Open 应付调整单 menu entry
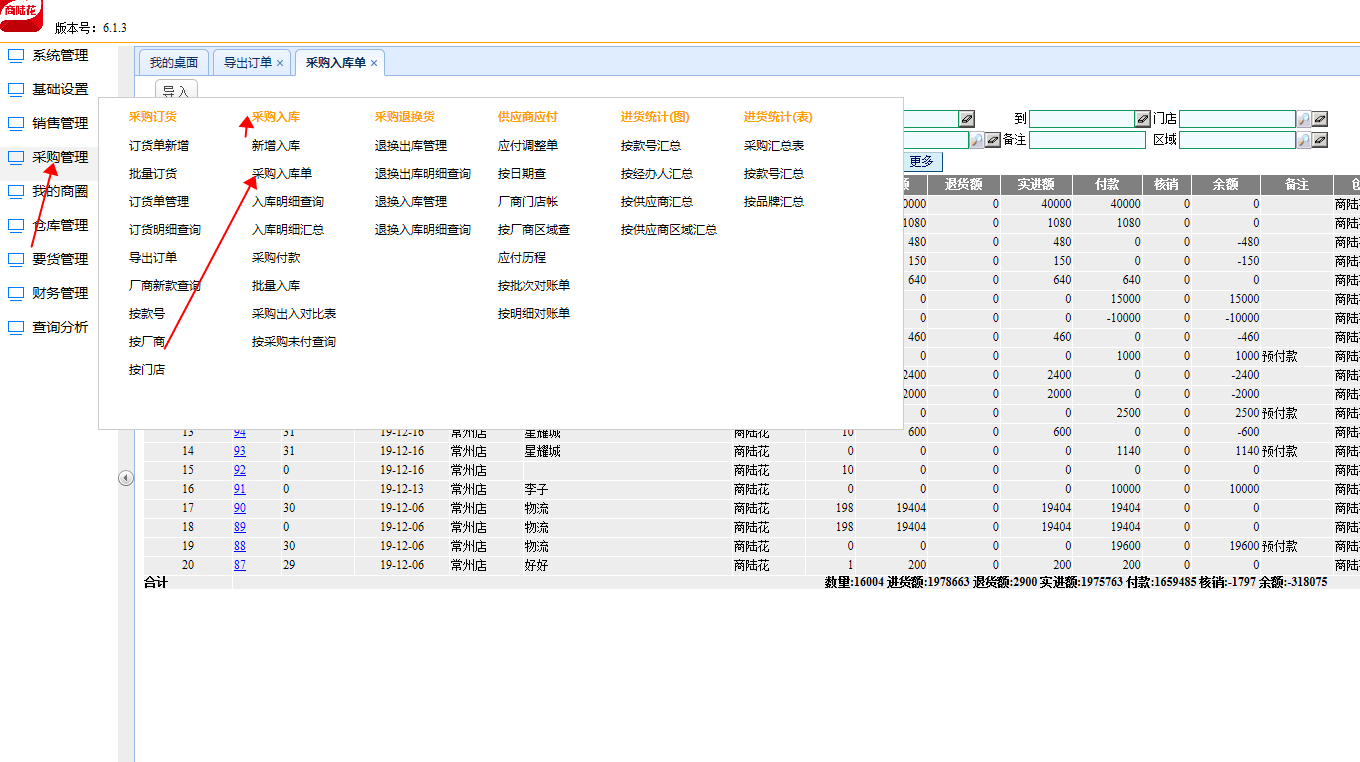 (x=528, y=146)
